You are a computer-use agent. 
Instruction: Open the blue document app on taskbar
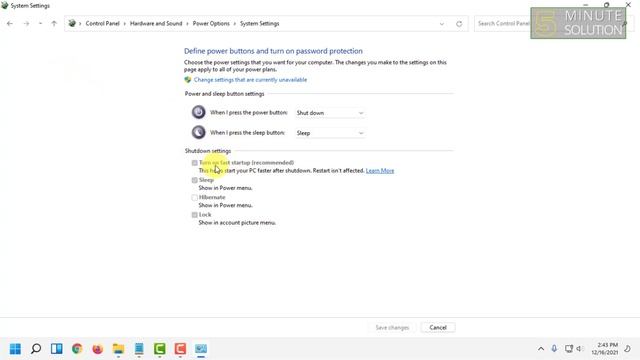coord(139,349)
